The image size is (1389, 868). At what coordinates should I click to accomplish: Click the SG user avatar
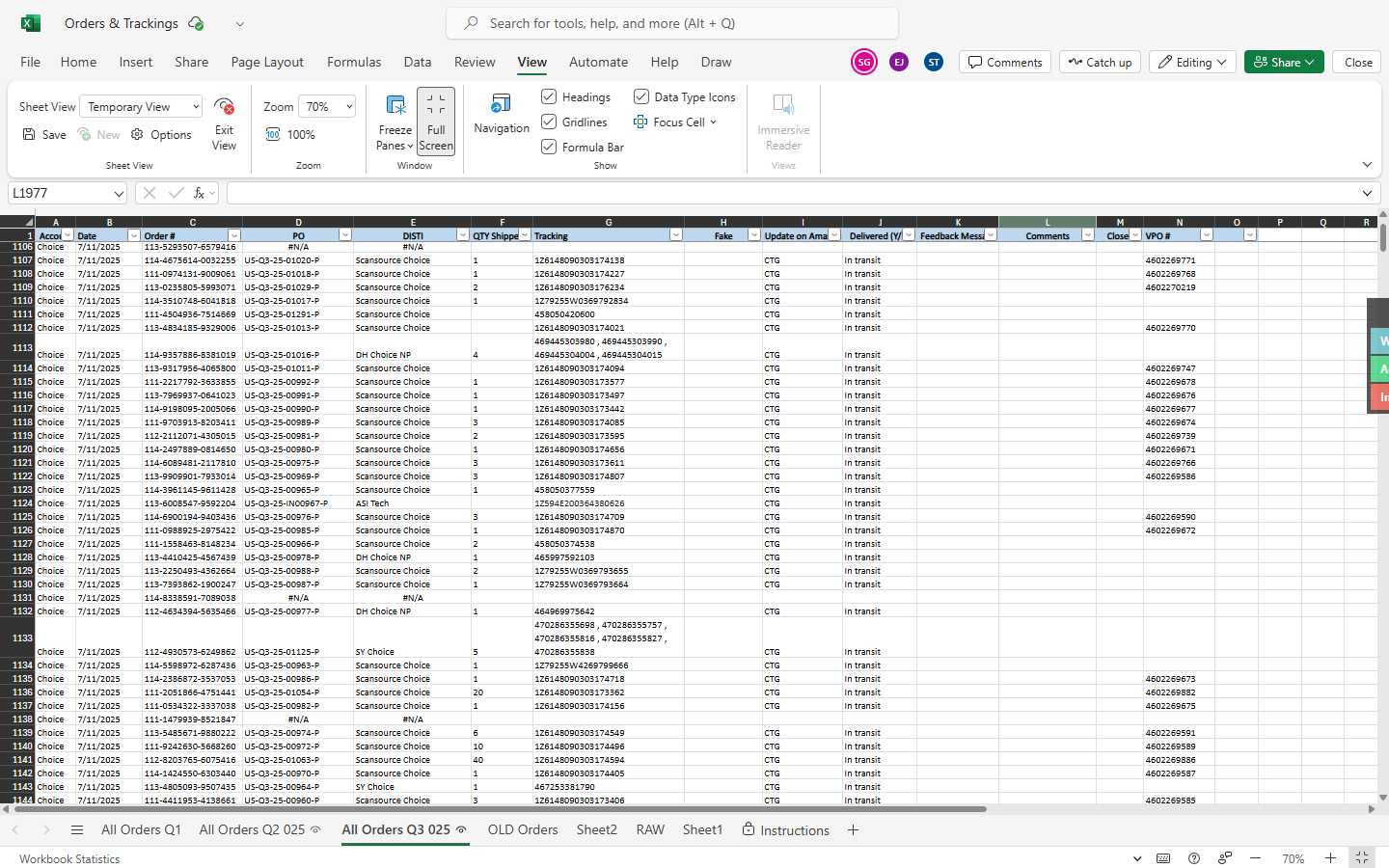click(x=864, y=62)
